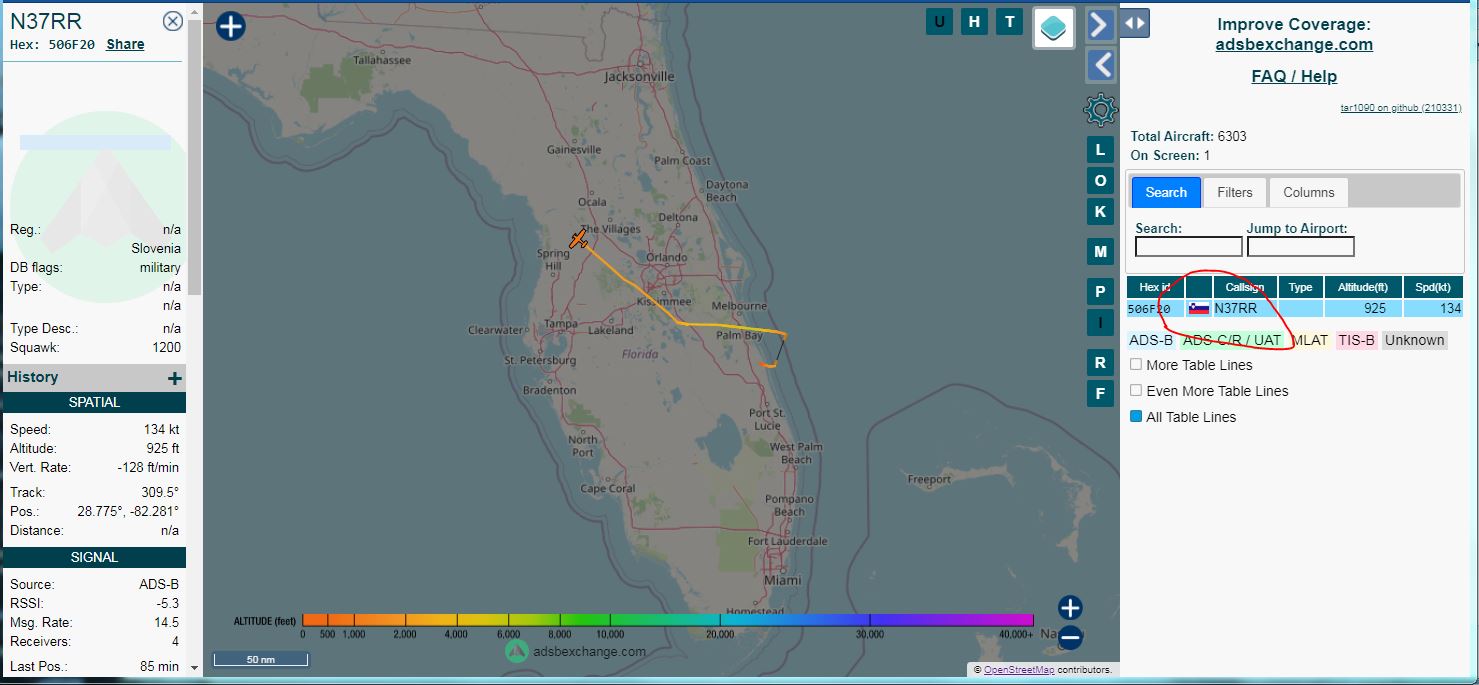Open the map layers selector

pyautogui.click(x=1053, y=28)
